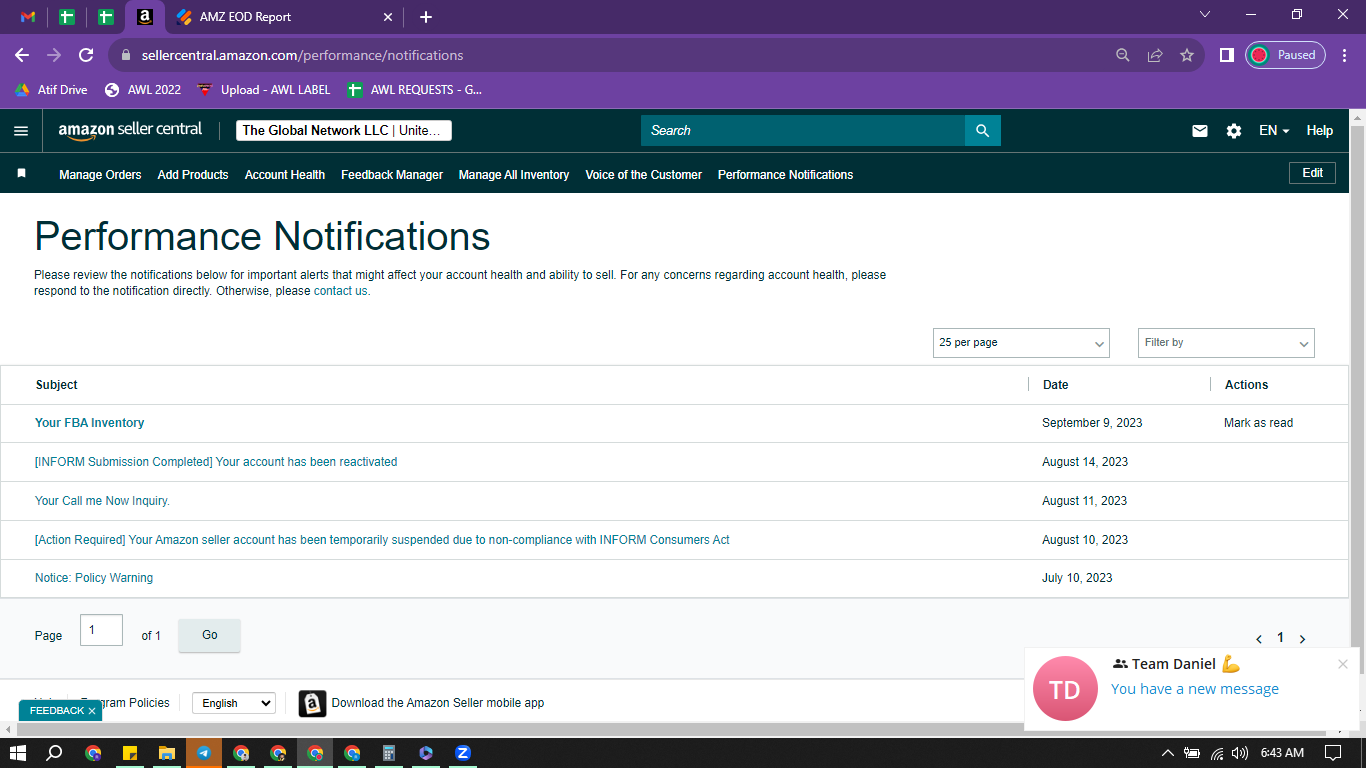The width and height of the screenshot is (1366, 768).
Task: Open the EN language dropdown
Action: tap(1274, 131)
